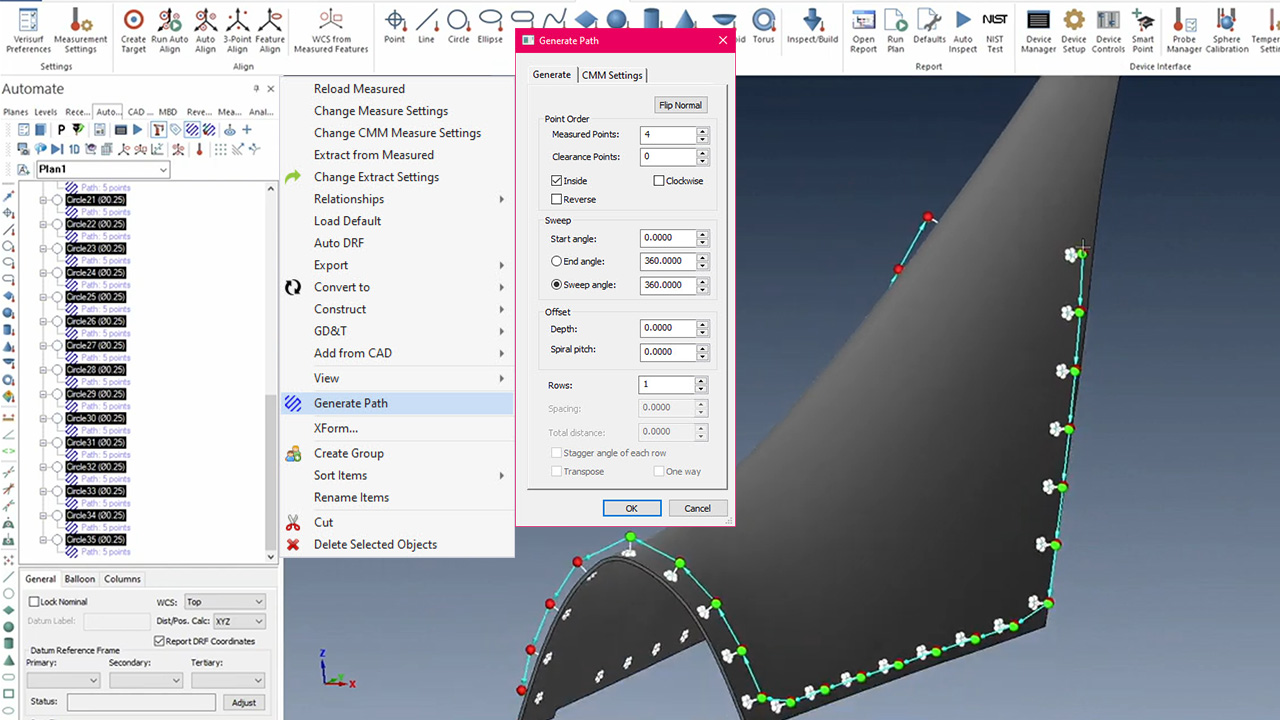1280x720 pixels.
Task: Toggle Report DRF Coordinates checkbox
Action: (x=159, y=641)
